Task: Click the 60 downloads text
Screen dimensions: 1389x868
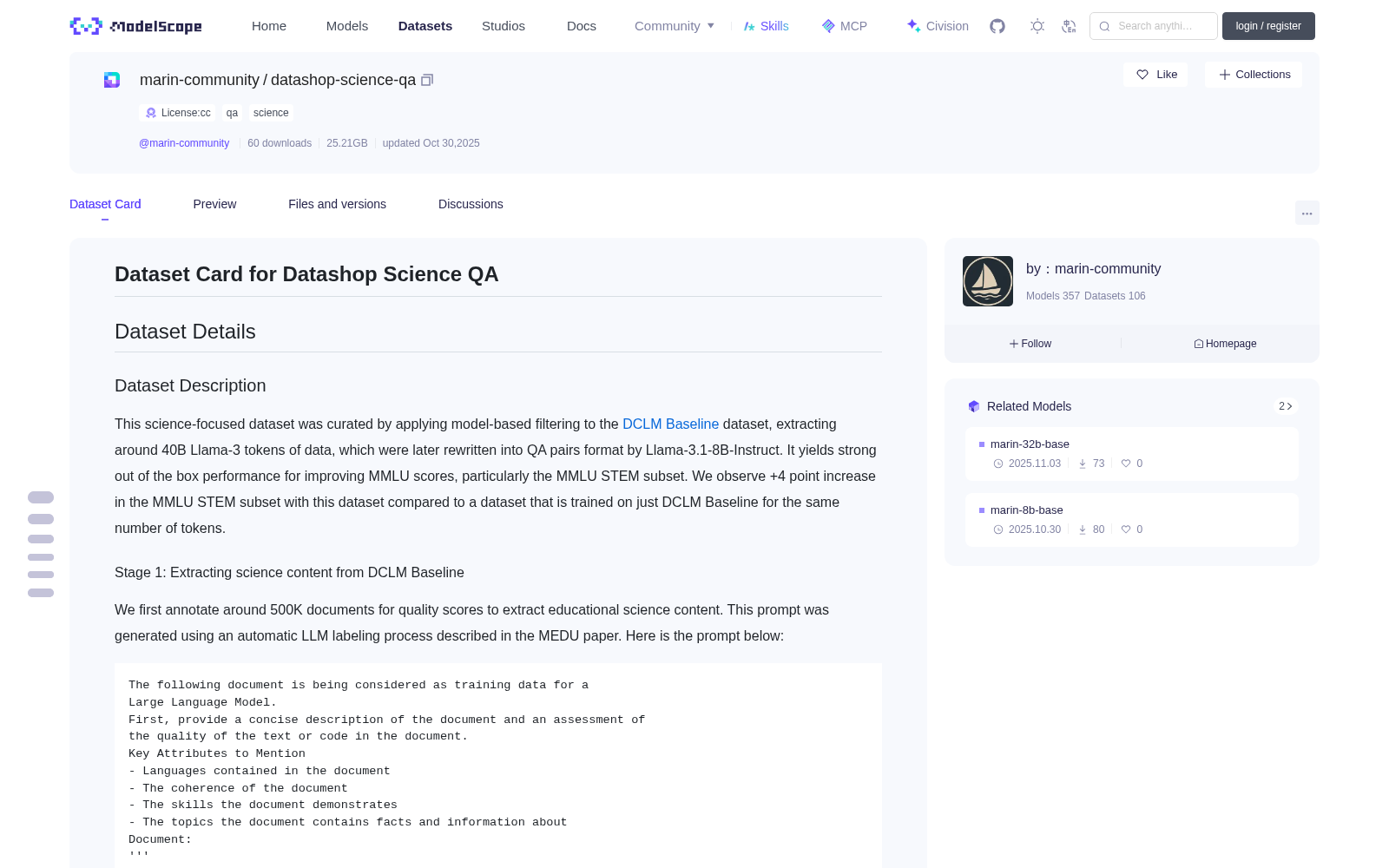Action: coord(280,143)
